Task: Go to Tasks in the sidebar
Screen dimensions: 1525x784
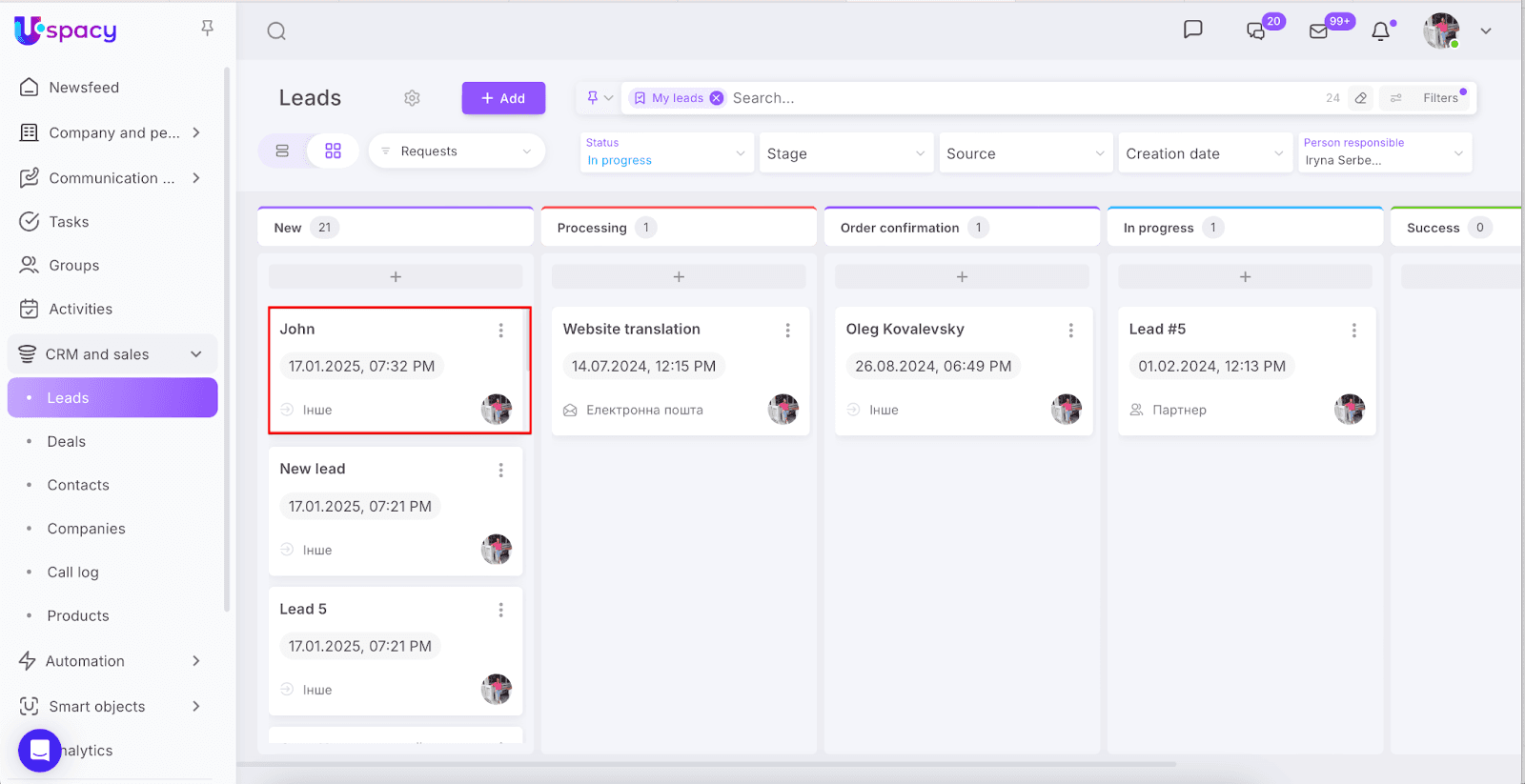Action: [69, 222]
